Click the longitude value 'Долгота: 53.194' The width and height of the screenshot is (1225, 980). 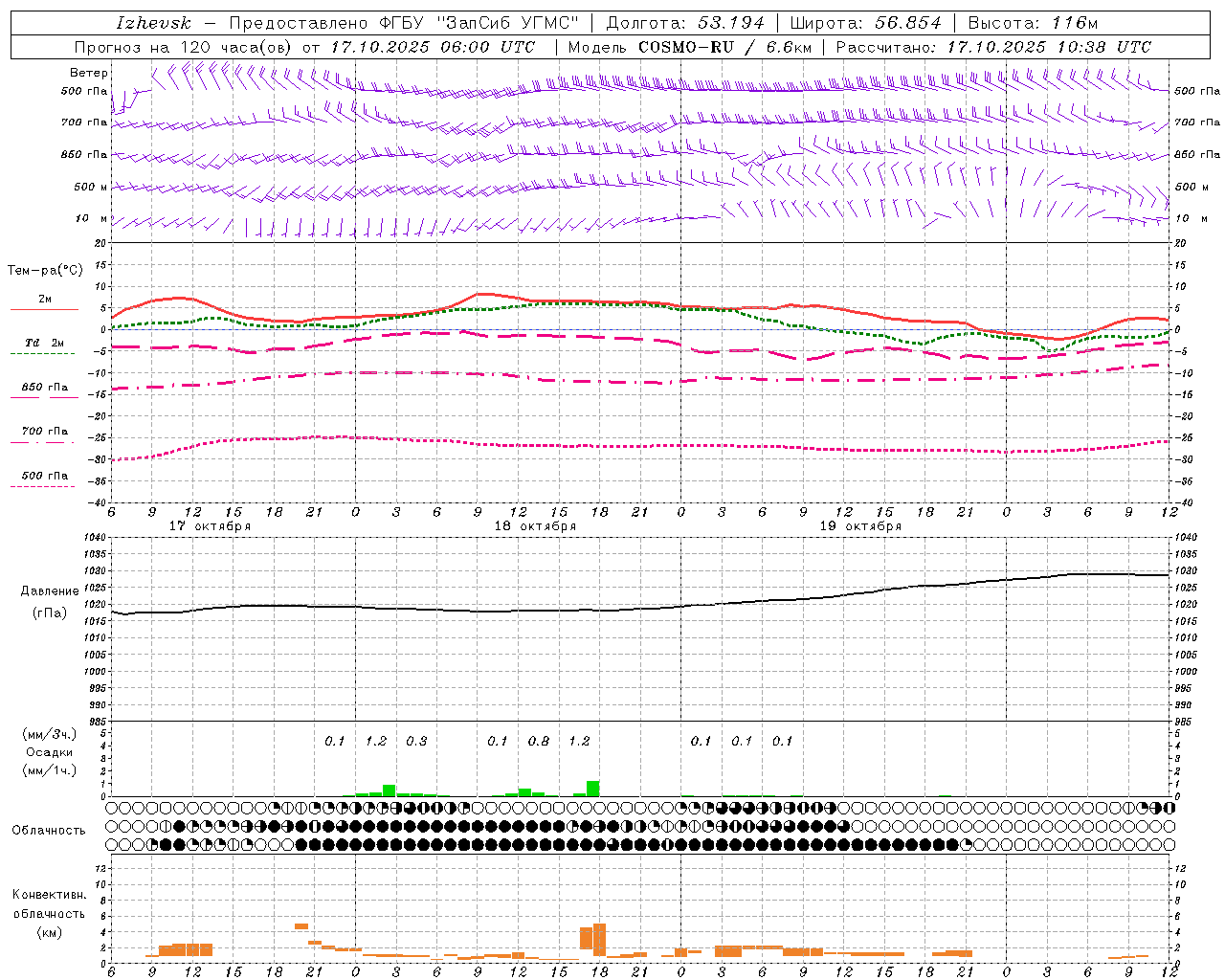[685, 23]
